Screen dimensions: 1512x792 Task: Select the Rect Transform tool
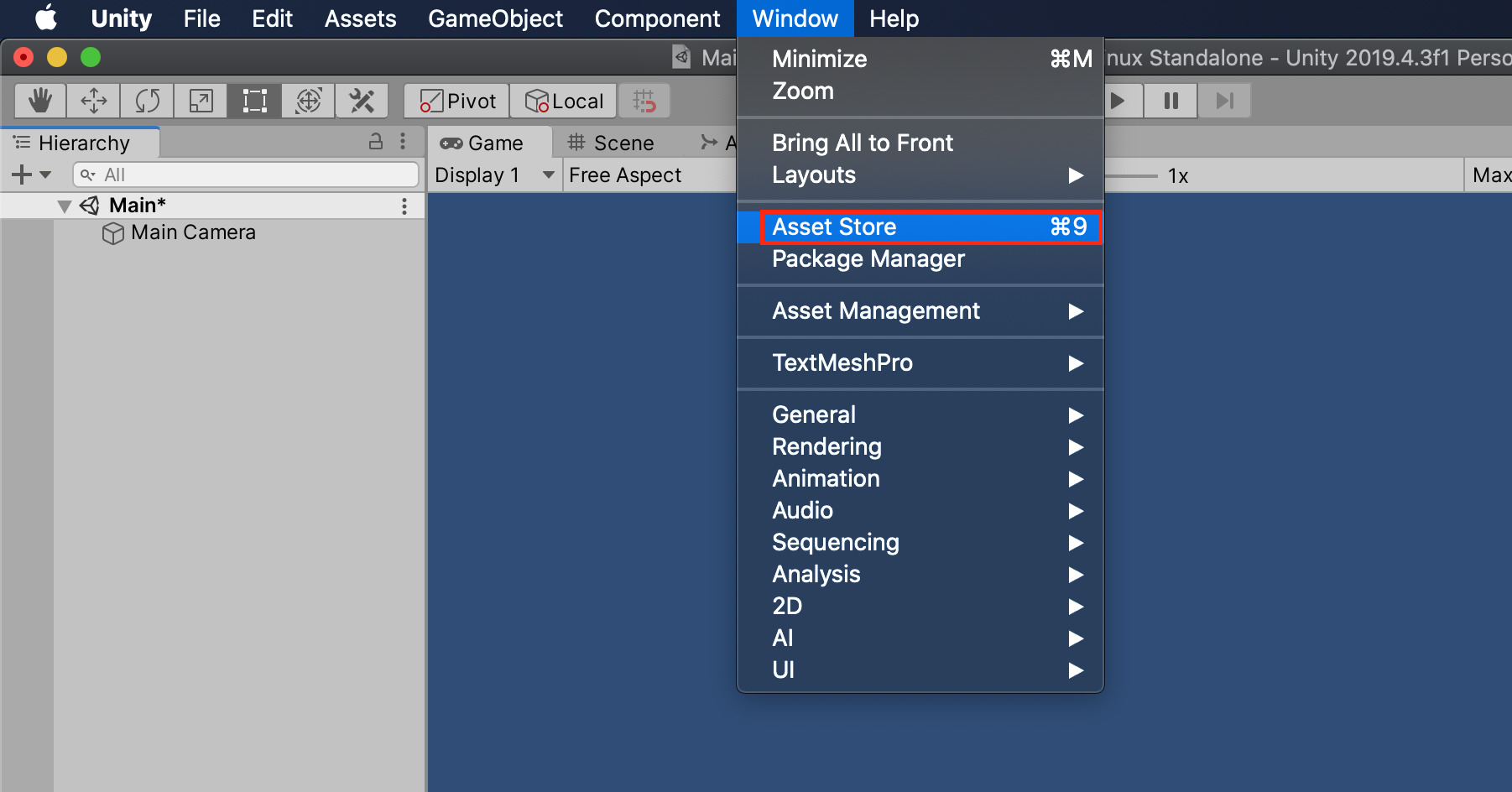[253, 100]
